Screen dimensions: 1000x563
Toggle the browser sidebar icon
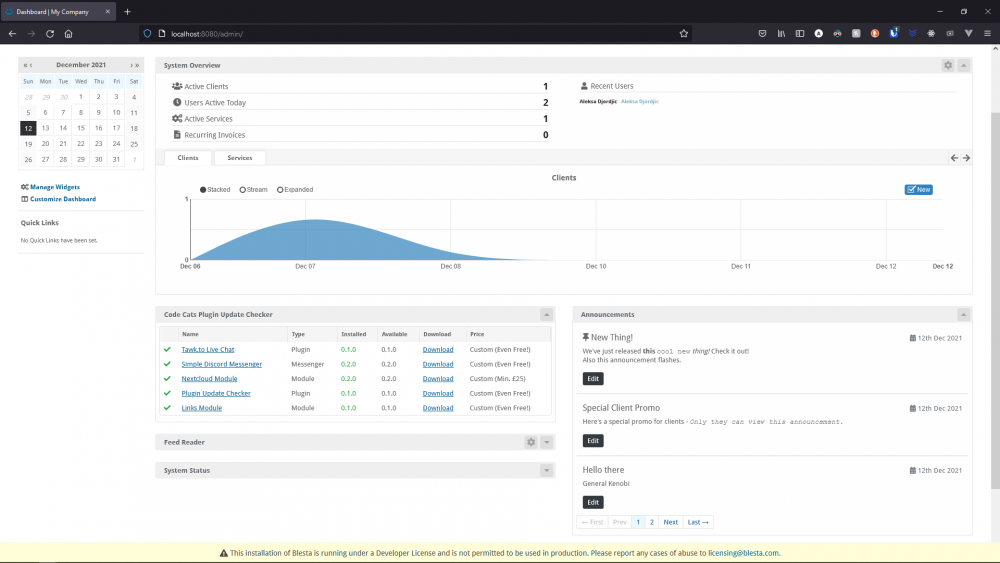[x=800, y=34]
